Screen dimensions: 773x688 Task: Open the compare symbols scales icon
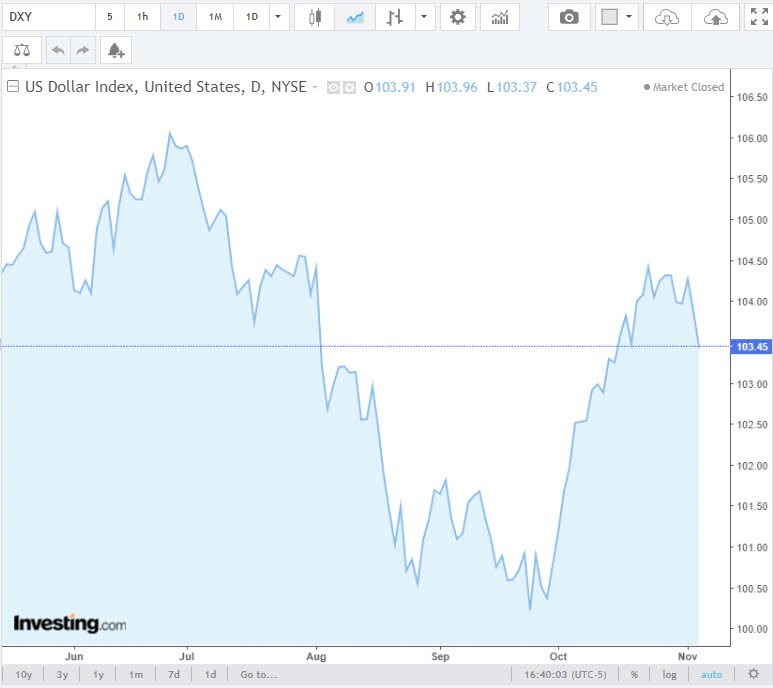[22, 50]
